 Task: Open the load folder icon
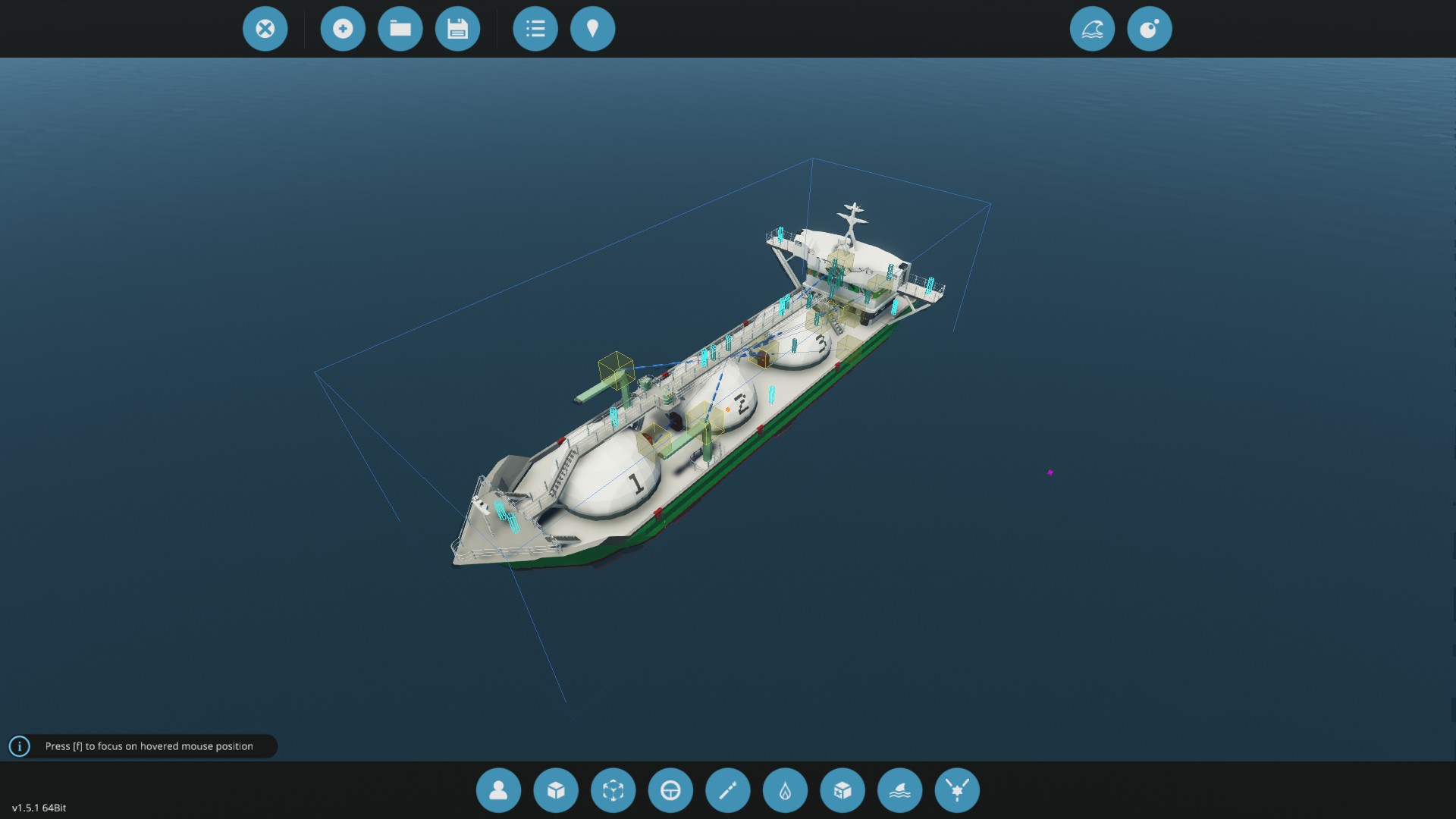coord(400,29)
